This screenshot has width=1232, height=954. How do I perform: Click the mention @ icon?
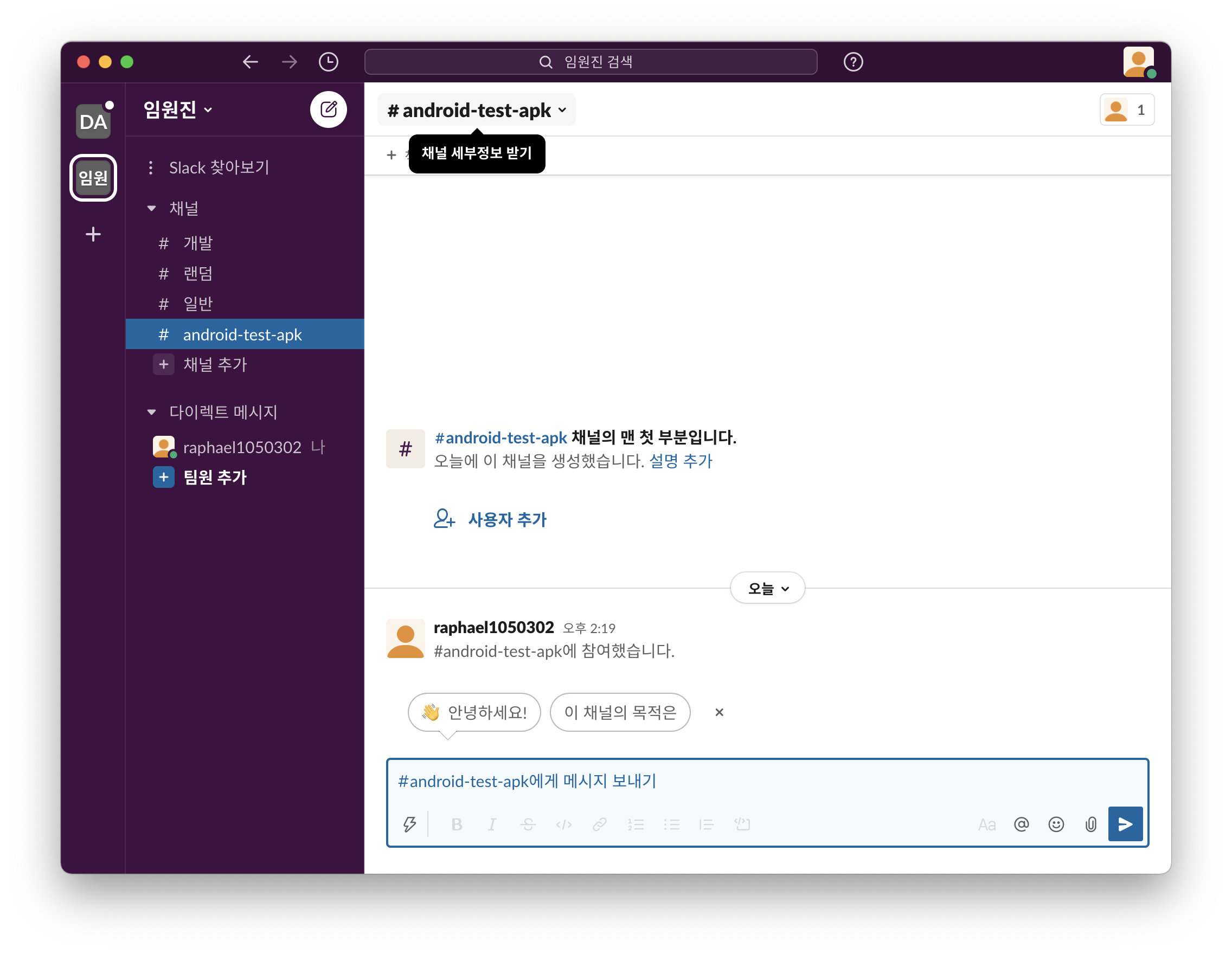click(1021, 824)
